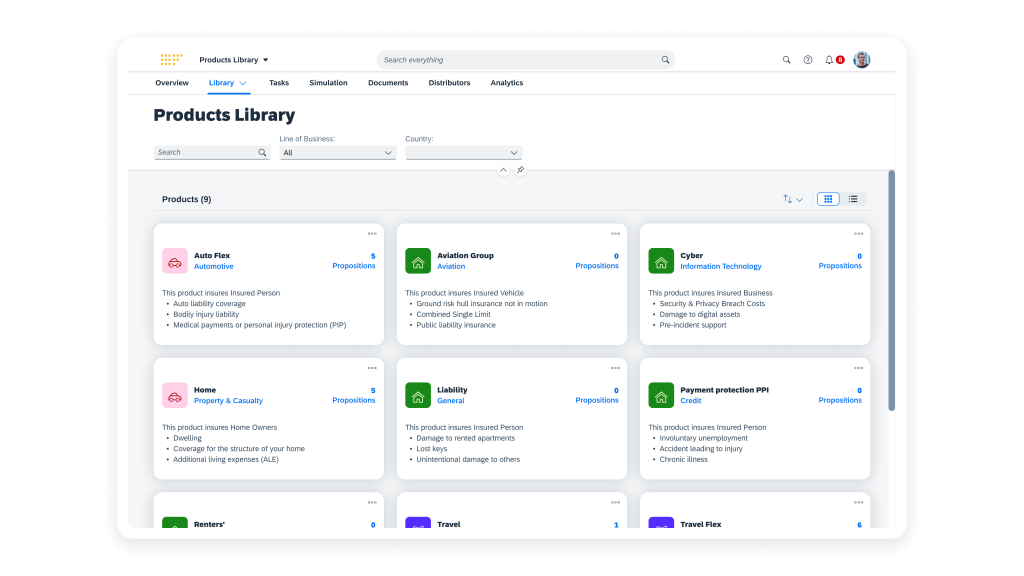Viewport: 1024px width, 576px height.
Task: Open more options on Travel card
Action: [615, 503]
